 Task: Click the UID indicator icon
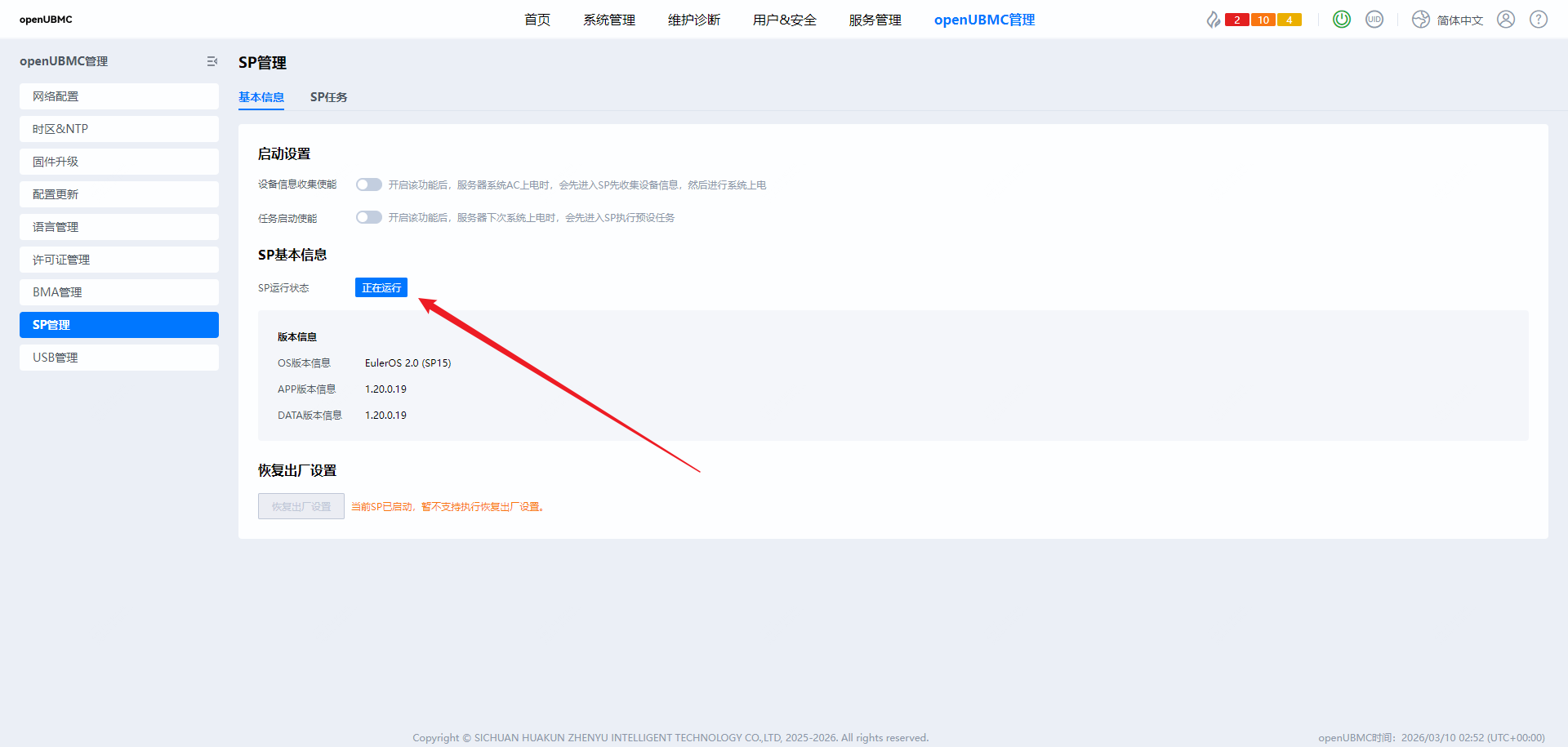click(1374, 20)
